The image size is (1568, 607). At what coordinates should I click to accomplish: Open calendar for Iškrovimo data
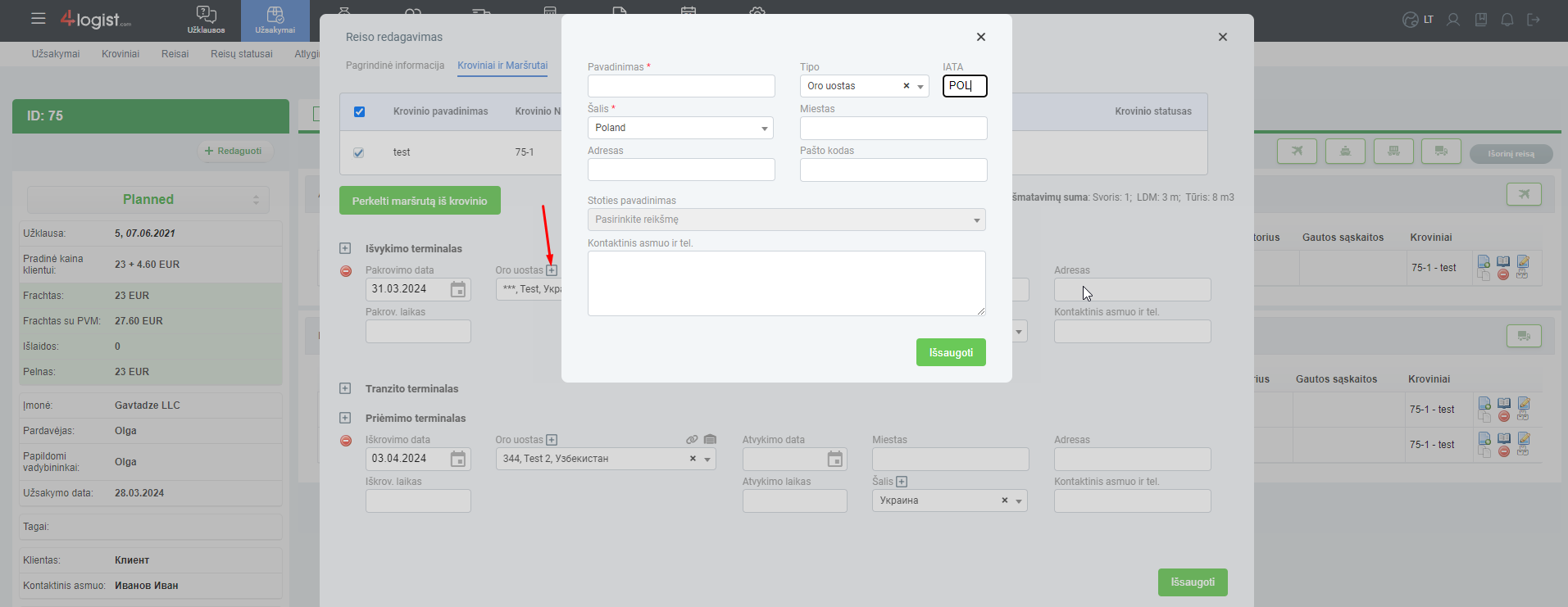(x=458, y=459)
